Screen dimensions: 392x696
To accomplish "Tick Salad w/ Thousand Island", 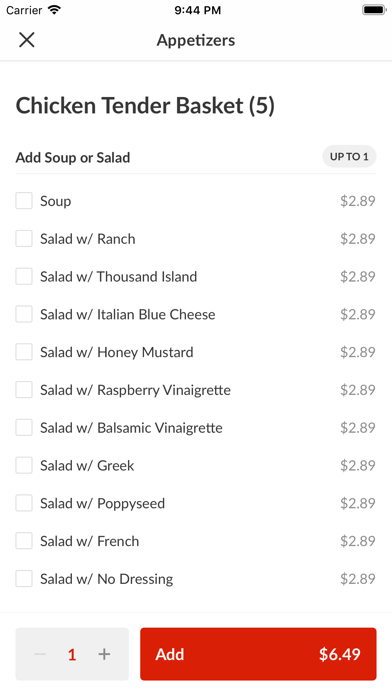I will pos(24,276).
